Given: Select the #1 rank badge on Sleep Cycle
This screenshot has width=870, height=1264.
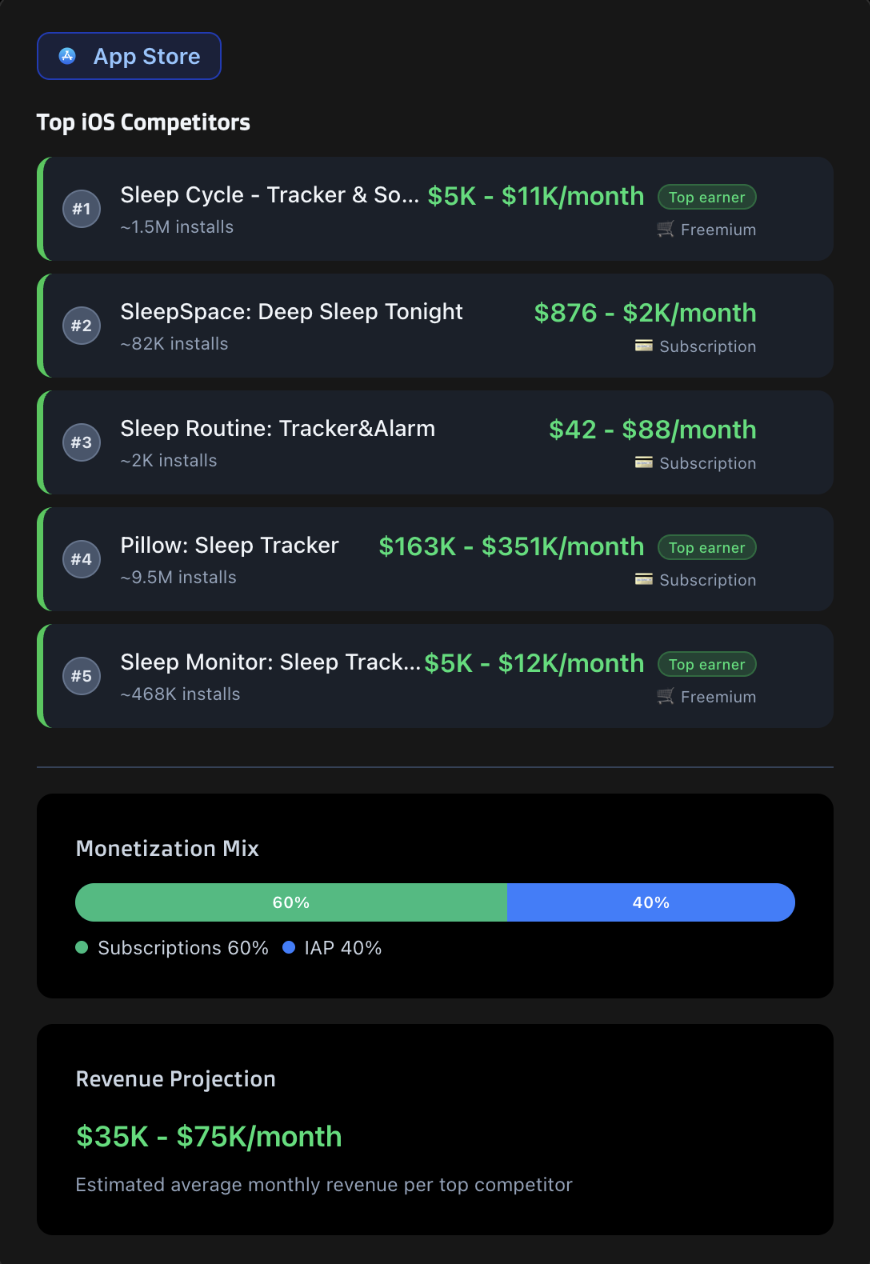Looking at the screenshot, I should pos(81,209).
